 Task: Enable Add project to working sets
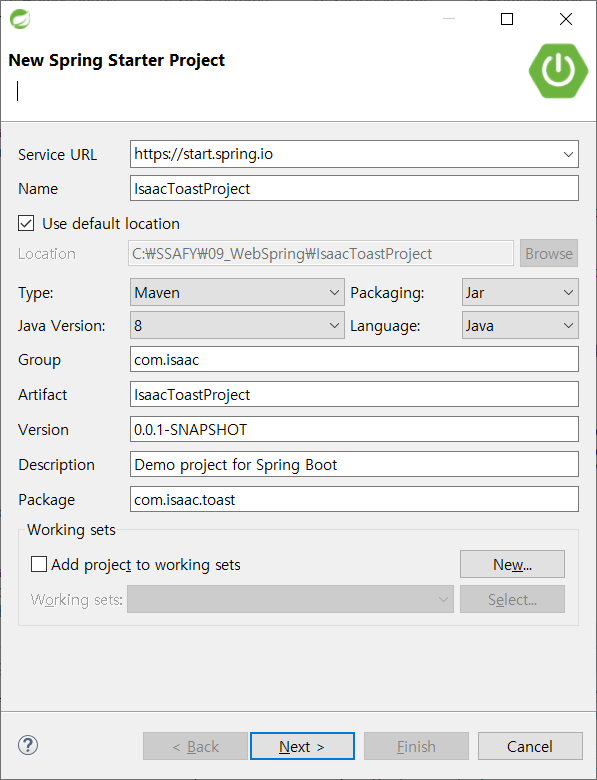[x=39, y=565]
